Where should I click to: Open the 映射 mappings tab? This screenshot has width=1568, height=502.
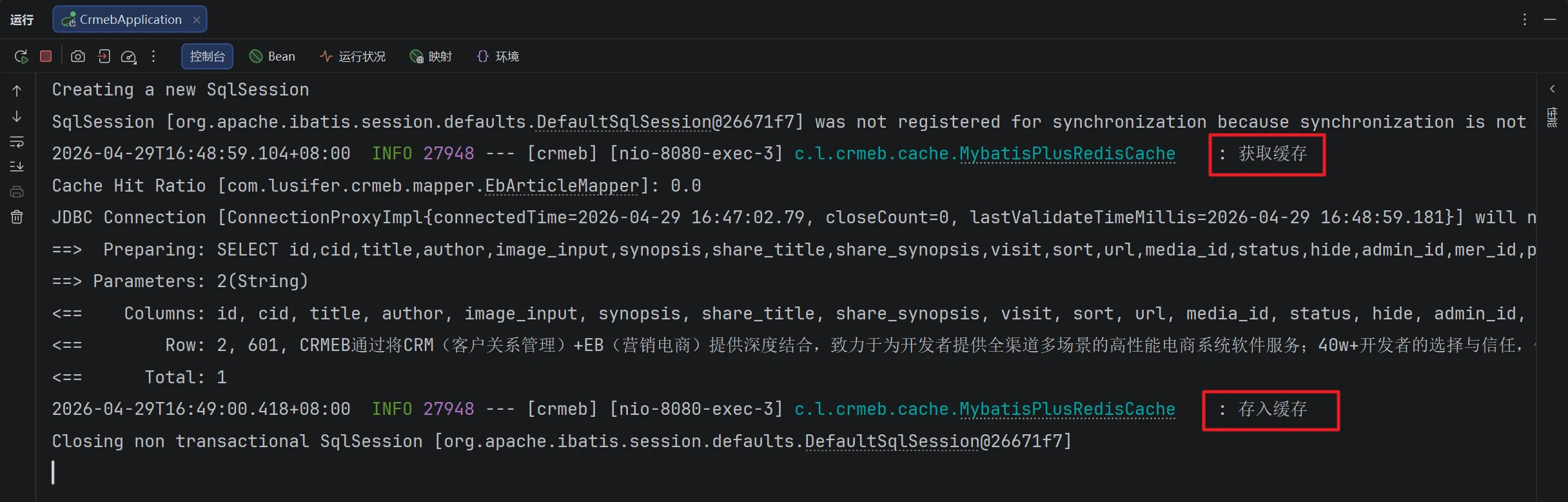coord(431,57)
